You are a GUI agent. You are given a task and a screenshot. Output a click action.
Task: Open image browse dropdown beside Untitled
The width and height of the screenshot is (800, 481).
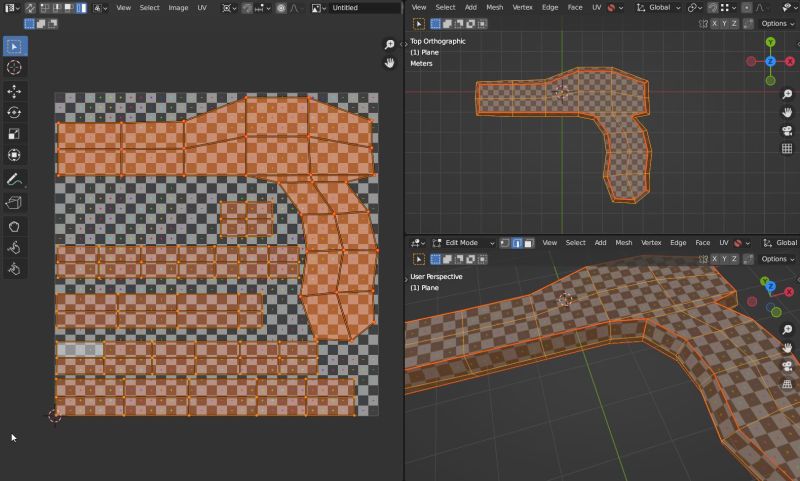pos(318,8)
